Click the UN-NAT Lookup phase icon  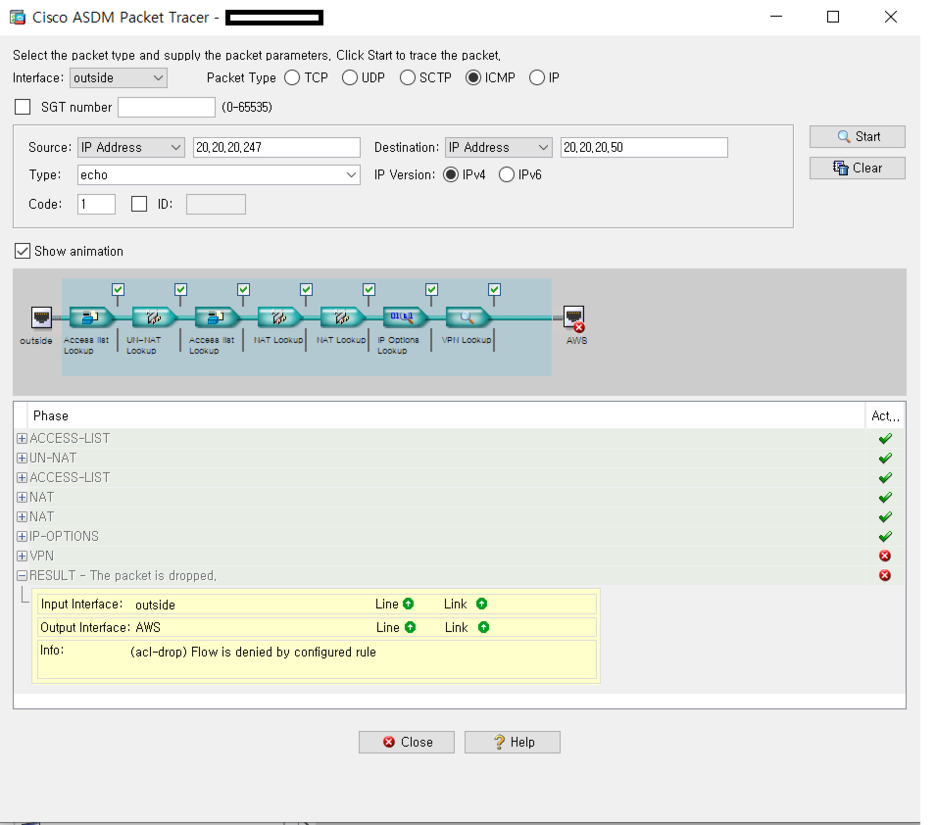(x=153, y=317)
